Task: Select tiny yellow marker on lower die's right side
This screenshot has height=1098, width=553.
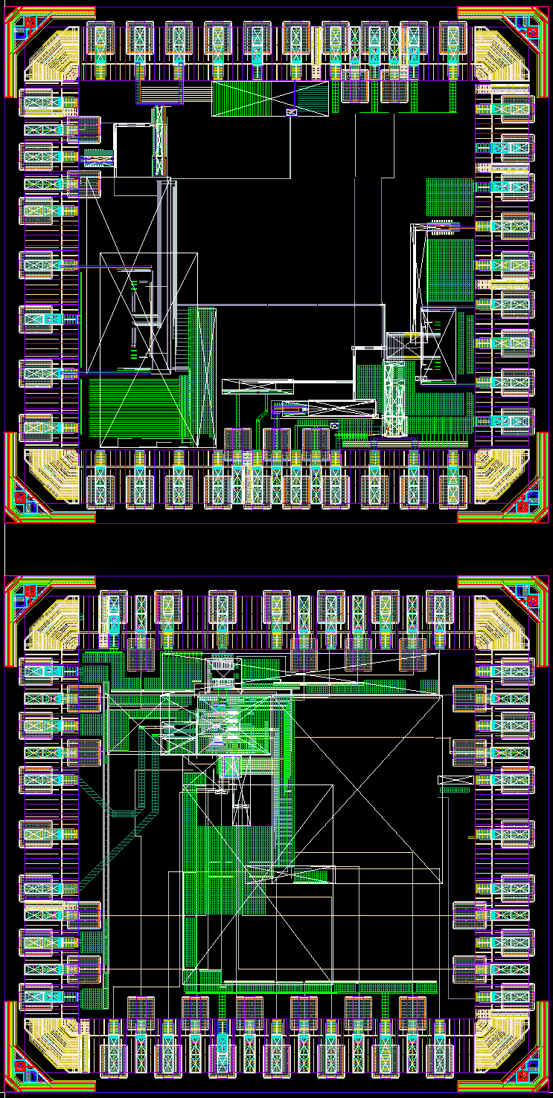Action: [x=471, y=837]
